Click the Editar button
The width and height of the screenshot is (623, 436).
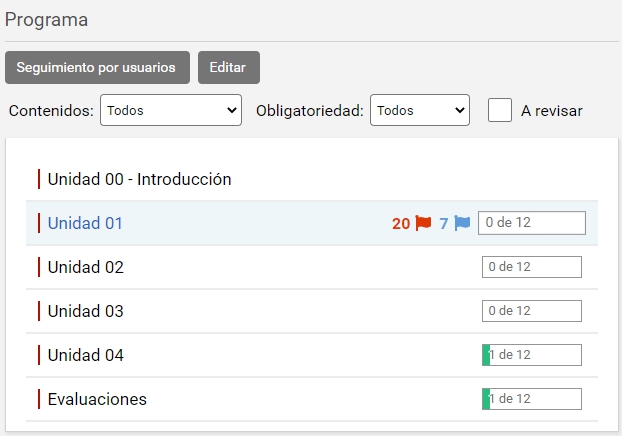coord(229,68)
